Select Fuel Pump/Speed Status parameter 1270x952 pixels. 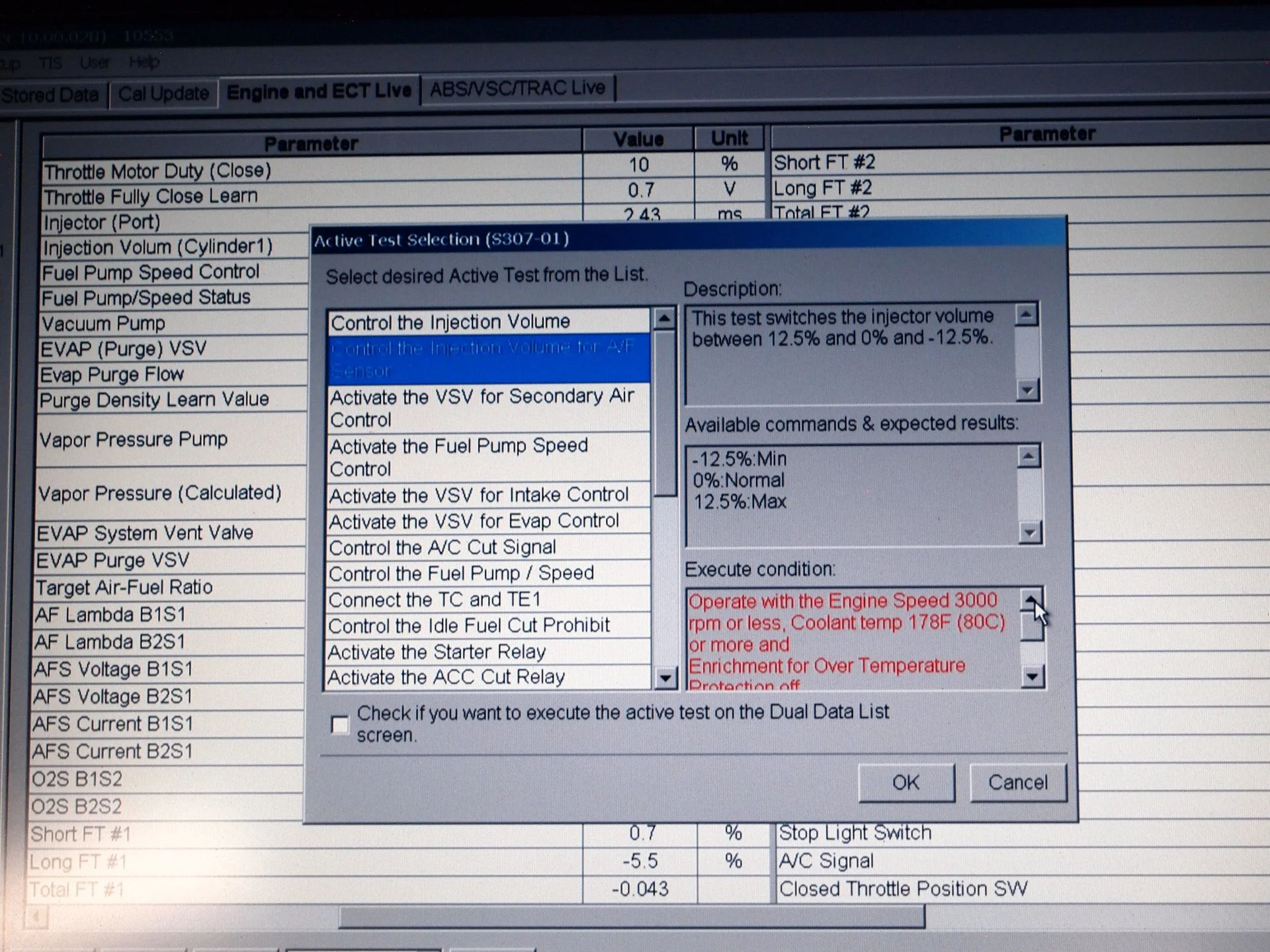[x=173, y=297]
